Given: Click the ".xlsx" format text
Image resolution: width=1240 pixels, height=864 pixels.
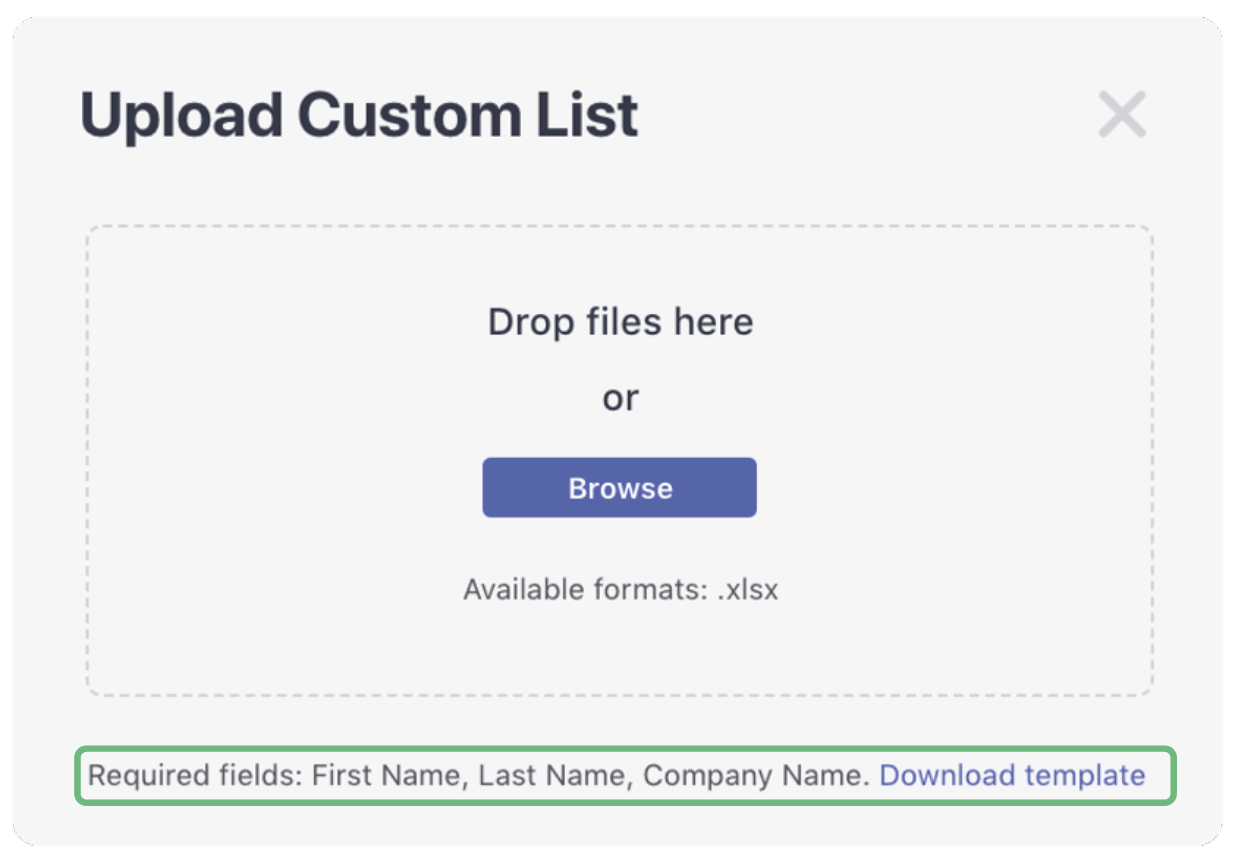Looking at the screenshot, I should point(747,590).
